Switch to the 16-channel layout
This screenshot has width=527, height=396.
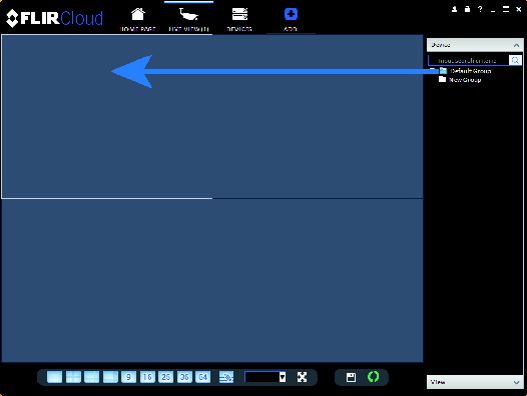(147, 377)
